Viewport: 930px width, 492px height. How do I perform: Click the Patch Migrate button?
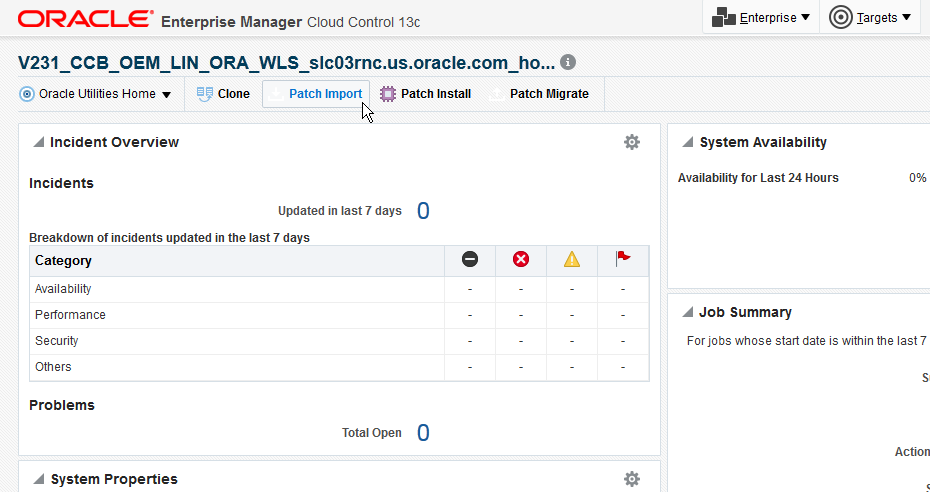tap(540, 94)
